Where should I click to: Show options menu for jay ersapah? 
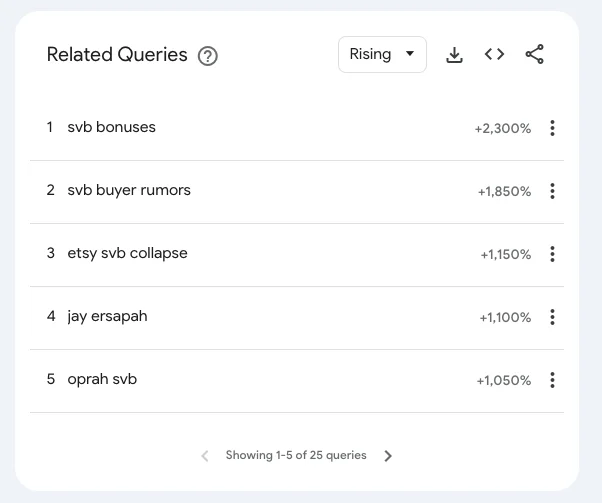click(x=552, y=317)
